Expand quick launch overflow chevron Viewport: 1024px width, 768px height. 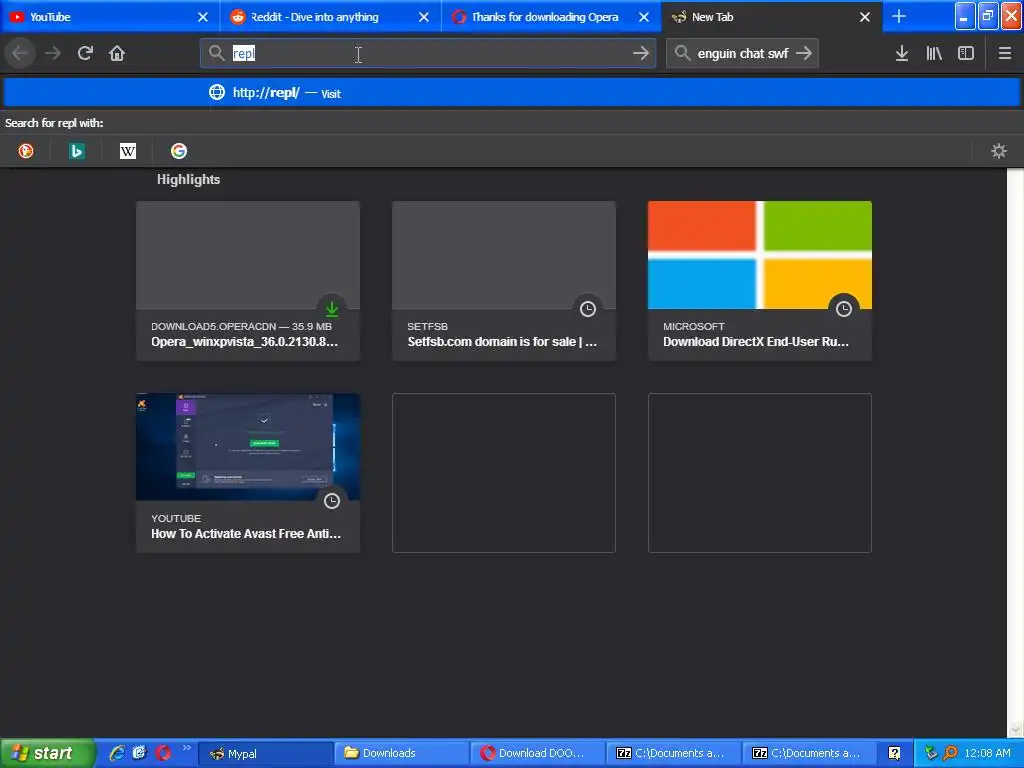point(187,748)
